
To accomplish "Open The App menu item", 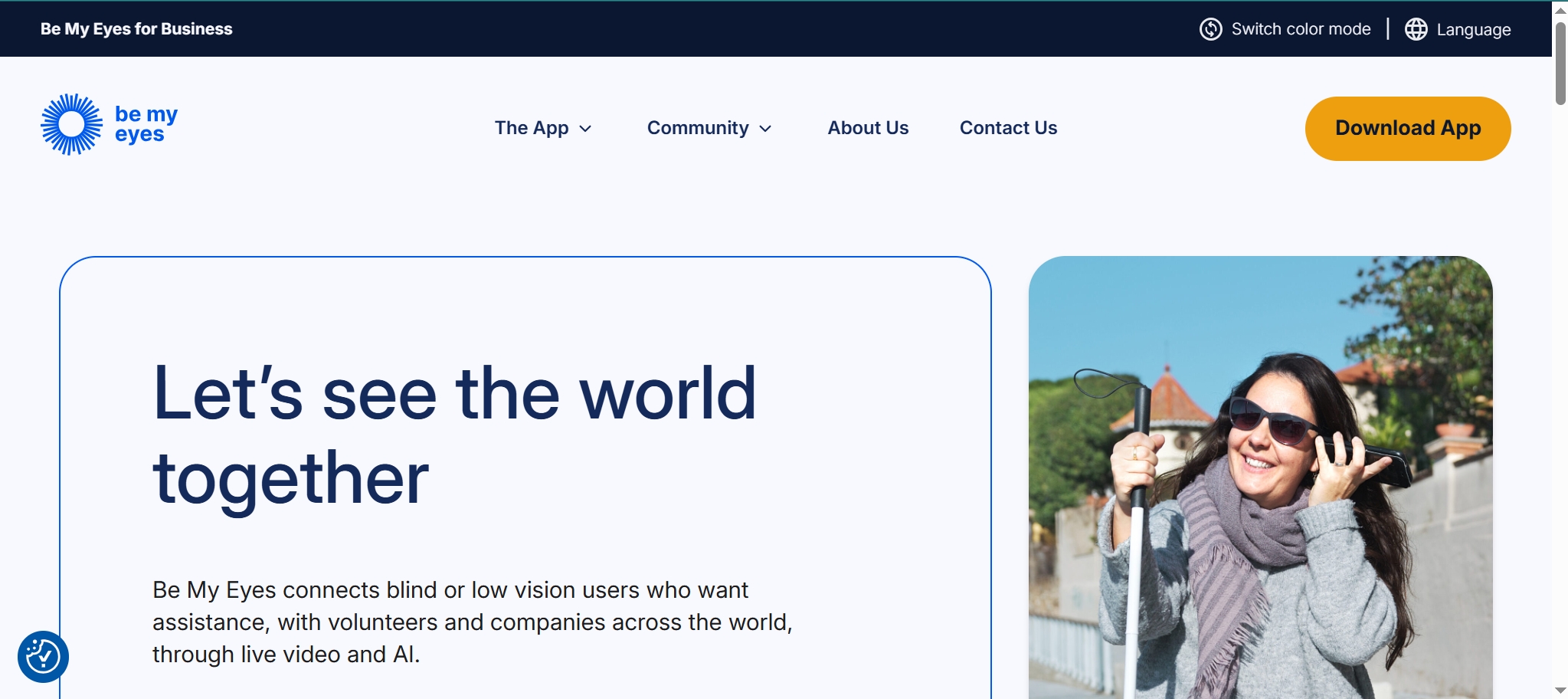I will (x=531, y=128).
